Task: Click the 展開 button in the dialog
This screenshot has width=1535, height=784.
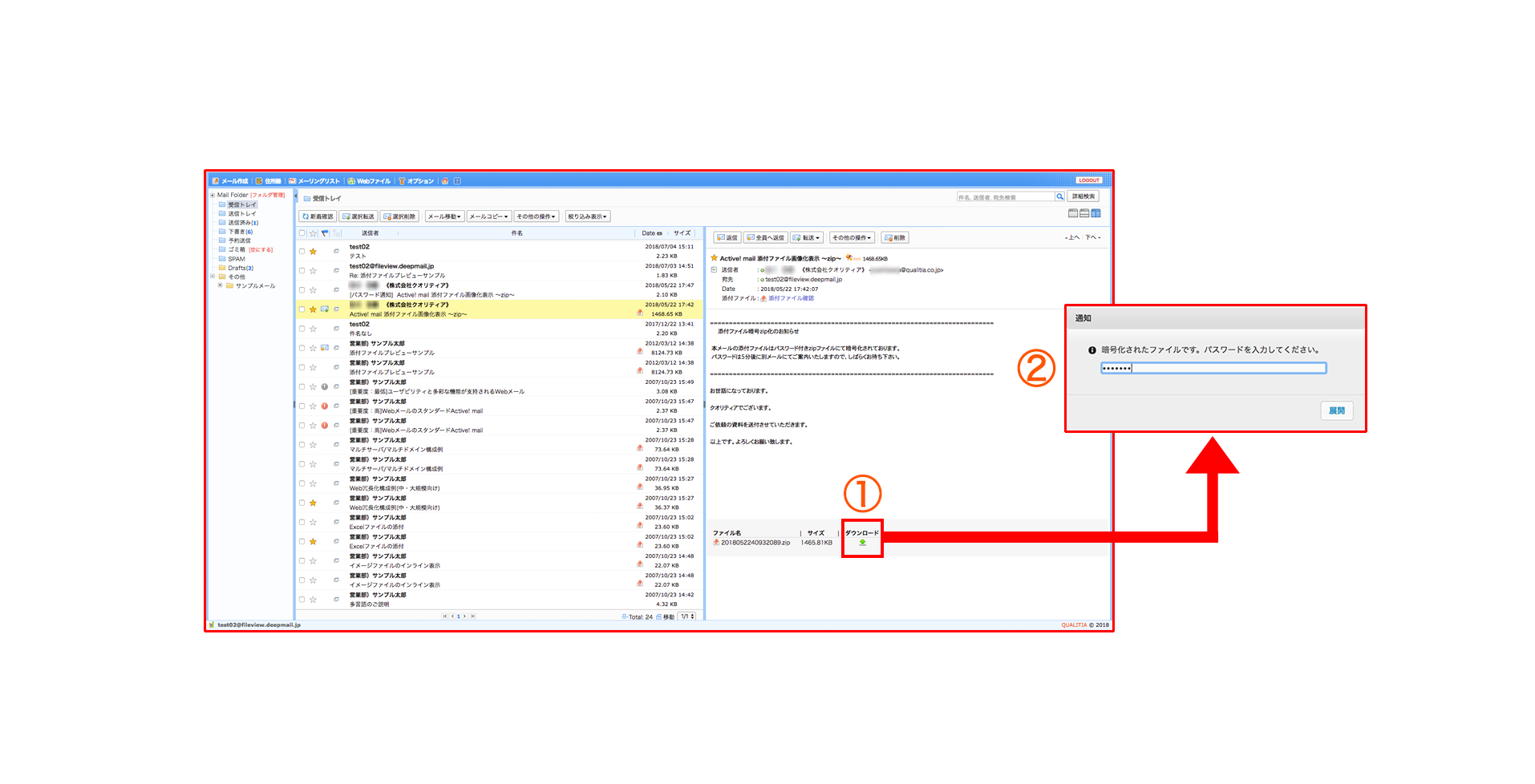Action: tap(1336, 410)
